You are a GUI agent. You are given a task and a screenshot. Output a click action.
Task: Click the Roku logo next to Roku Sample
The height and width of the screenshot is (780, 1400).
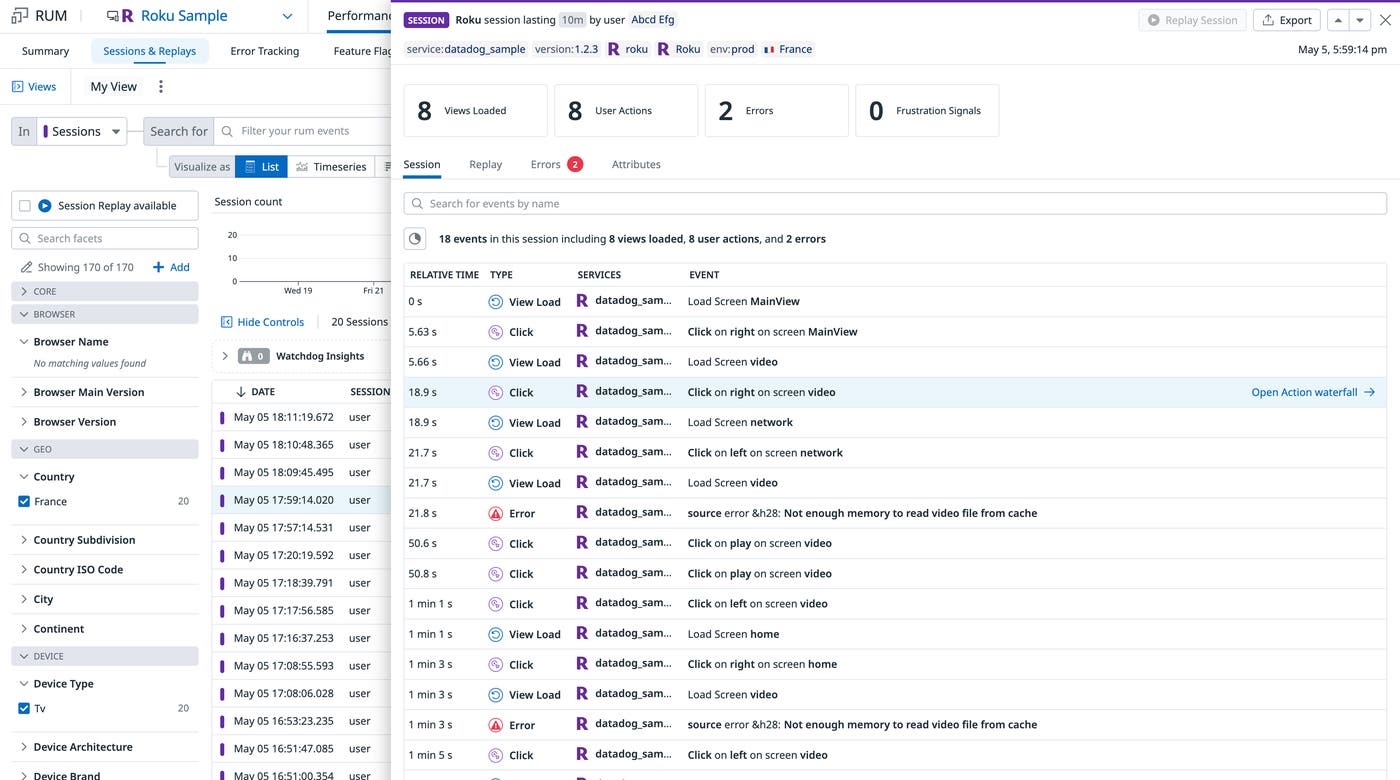pos(127,15)
